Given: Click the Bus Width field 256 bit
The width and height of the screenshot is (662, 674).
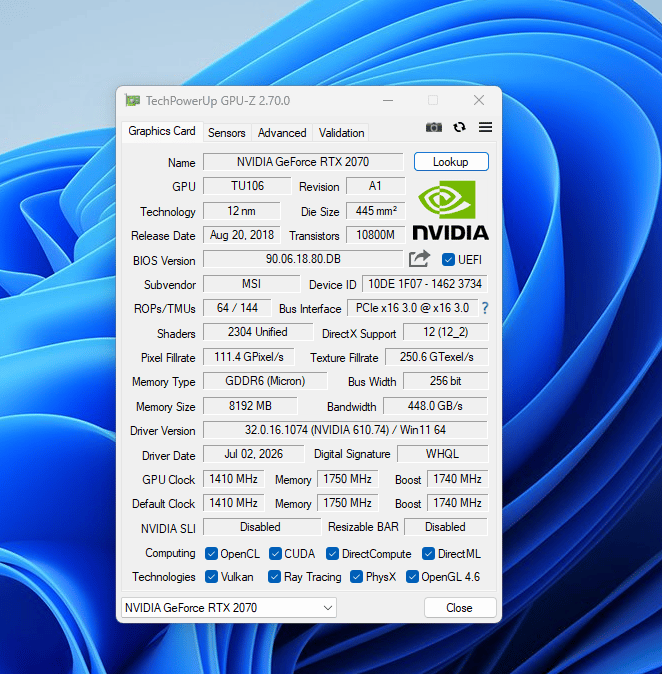Looking at the screenshot, I should click(445, 381).
